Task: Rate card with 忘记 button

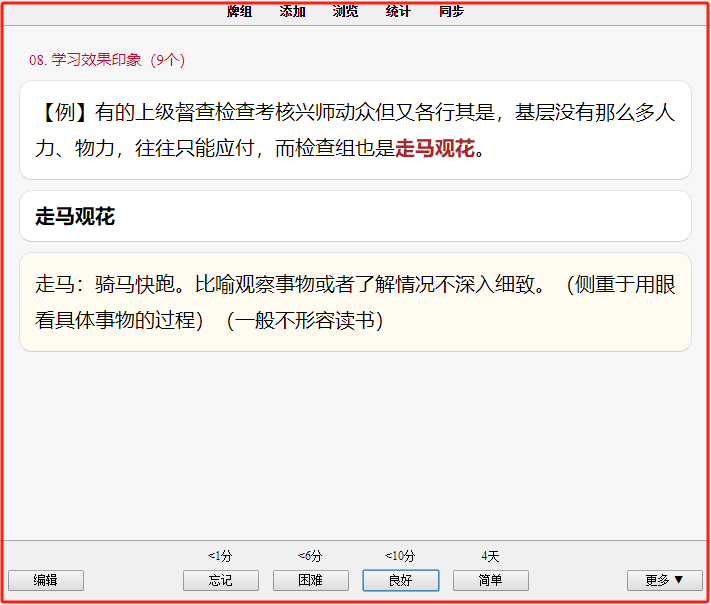Action: (221, 580)
